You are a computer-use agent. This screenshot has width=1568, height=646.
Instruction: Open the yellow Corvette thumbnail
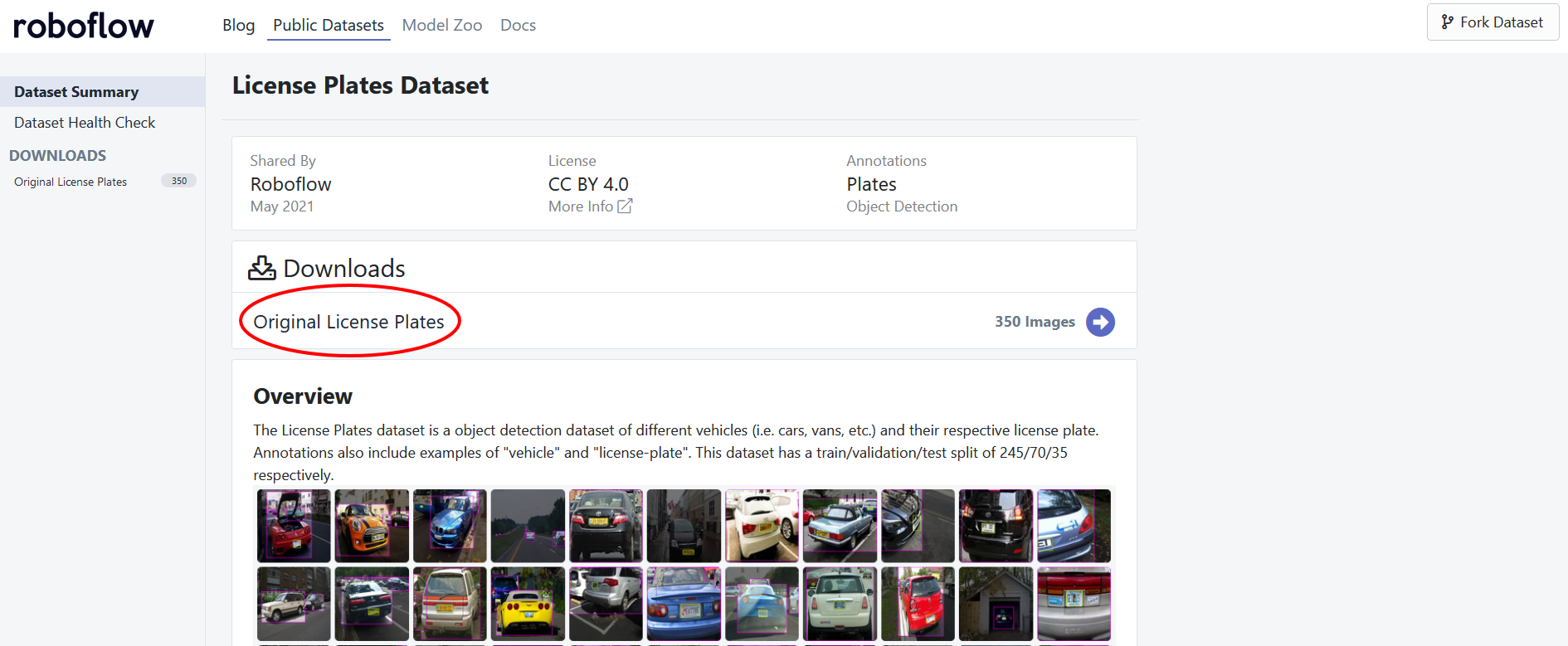[528, 604]
